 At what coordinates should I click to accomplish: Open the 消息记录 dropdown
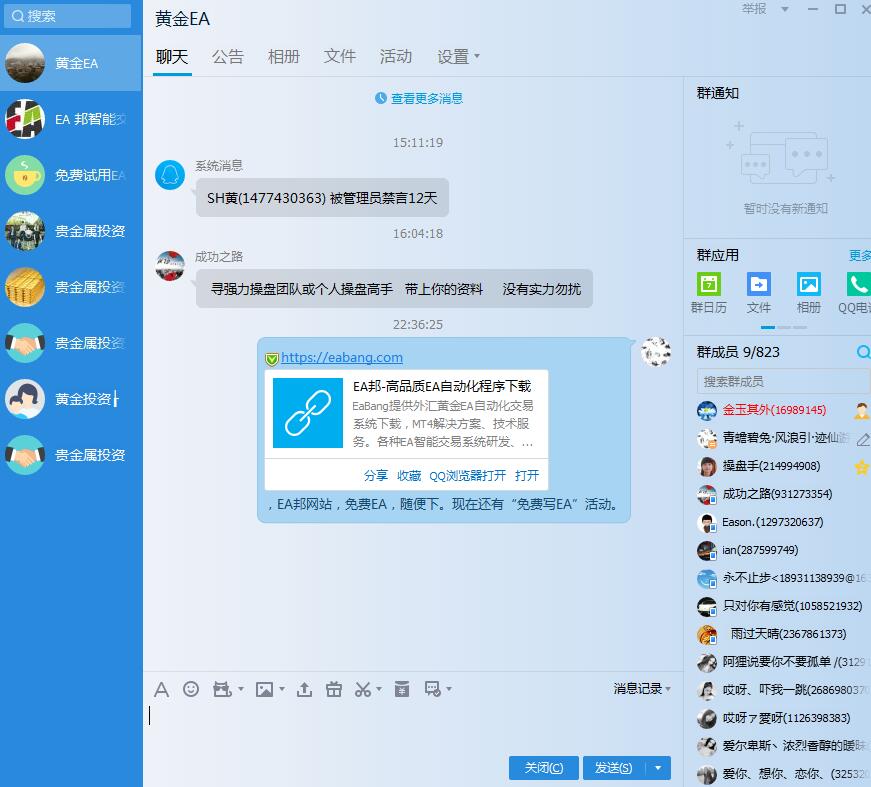[x=642, y=689]
